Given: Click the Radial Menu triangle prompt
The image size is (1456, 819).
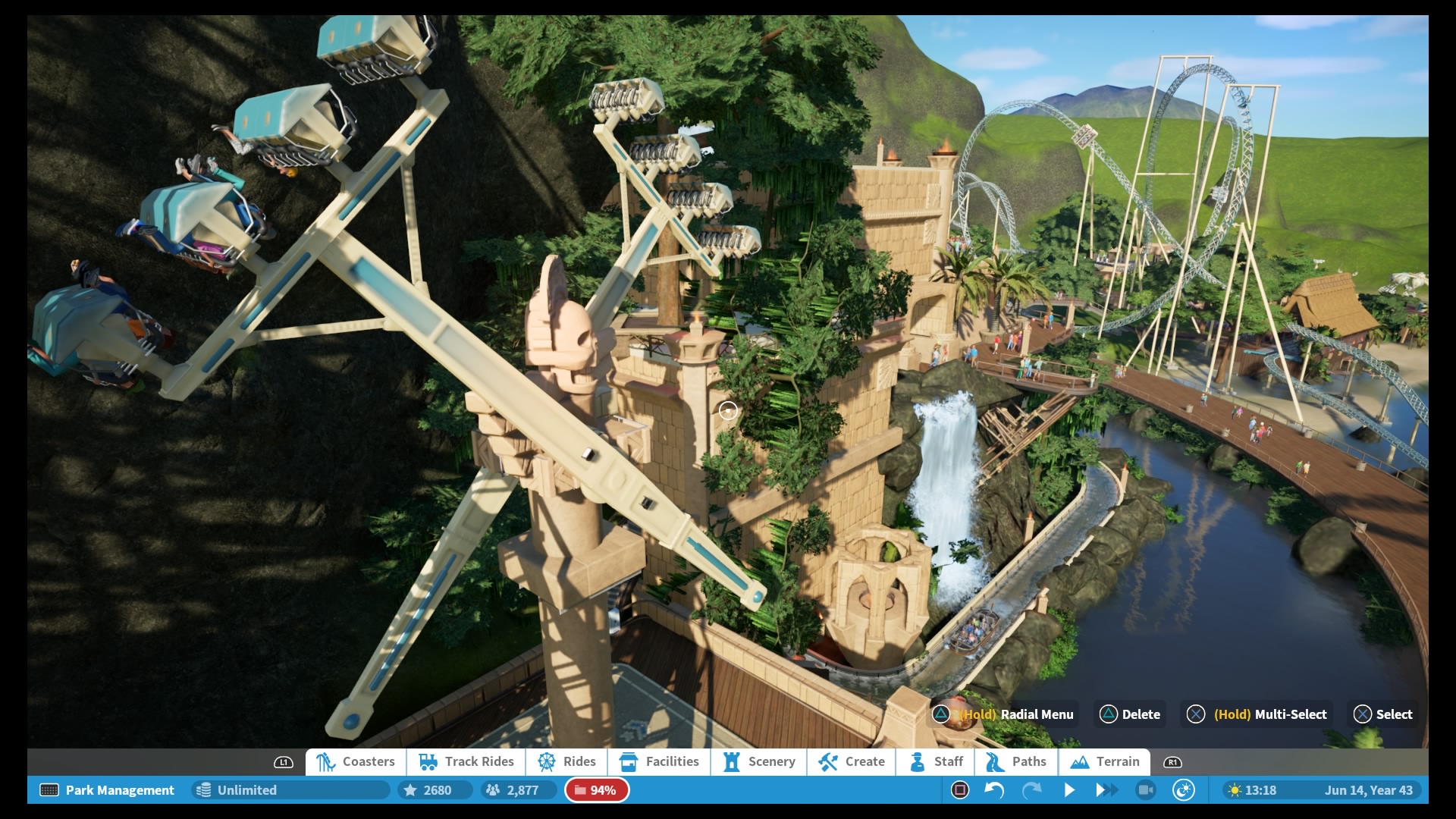Looking at the screenshot, I should (1003, 714).
